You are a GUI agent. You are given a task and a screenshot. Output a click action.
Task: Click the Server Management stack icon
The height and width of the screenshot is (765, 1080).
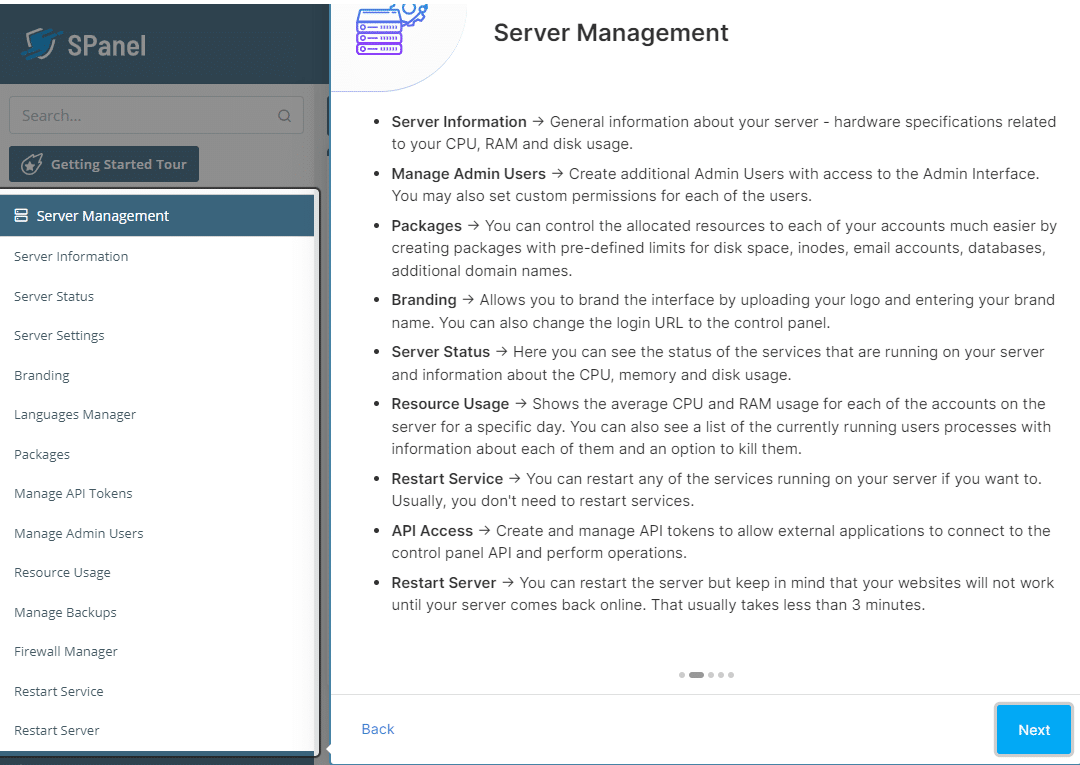(21, 216)
